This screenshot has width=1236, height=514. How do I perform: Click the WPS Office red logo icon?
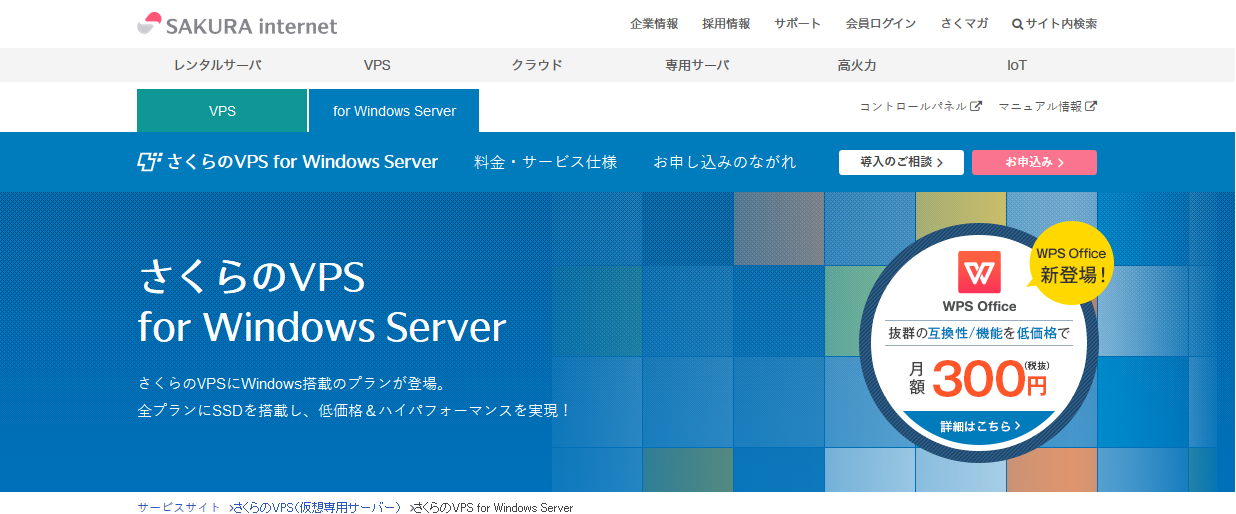tap(979, 272)
